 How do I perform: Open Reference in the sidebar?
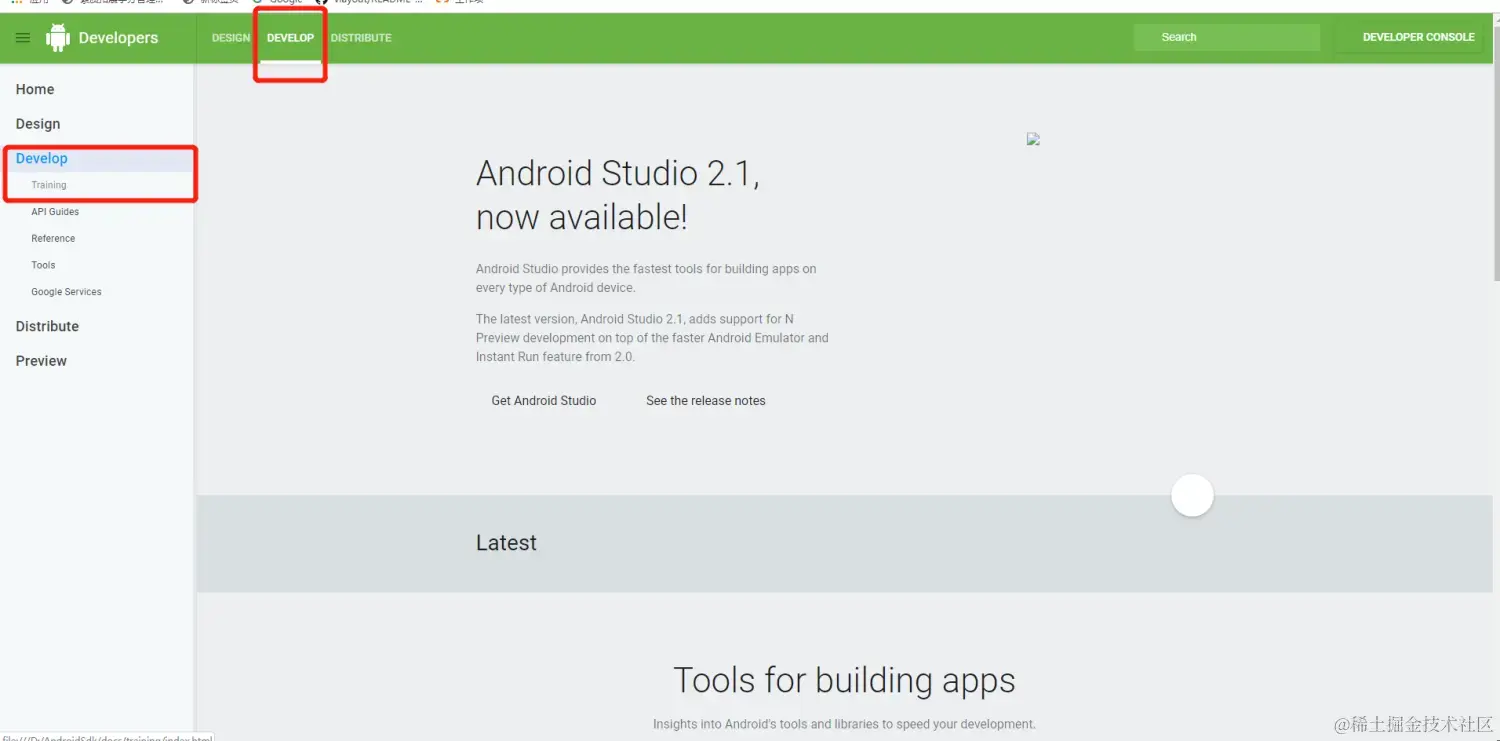tap(53, 238)
